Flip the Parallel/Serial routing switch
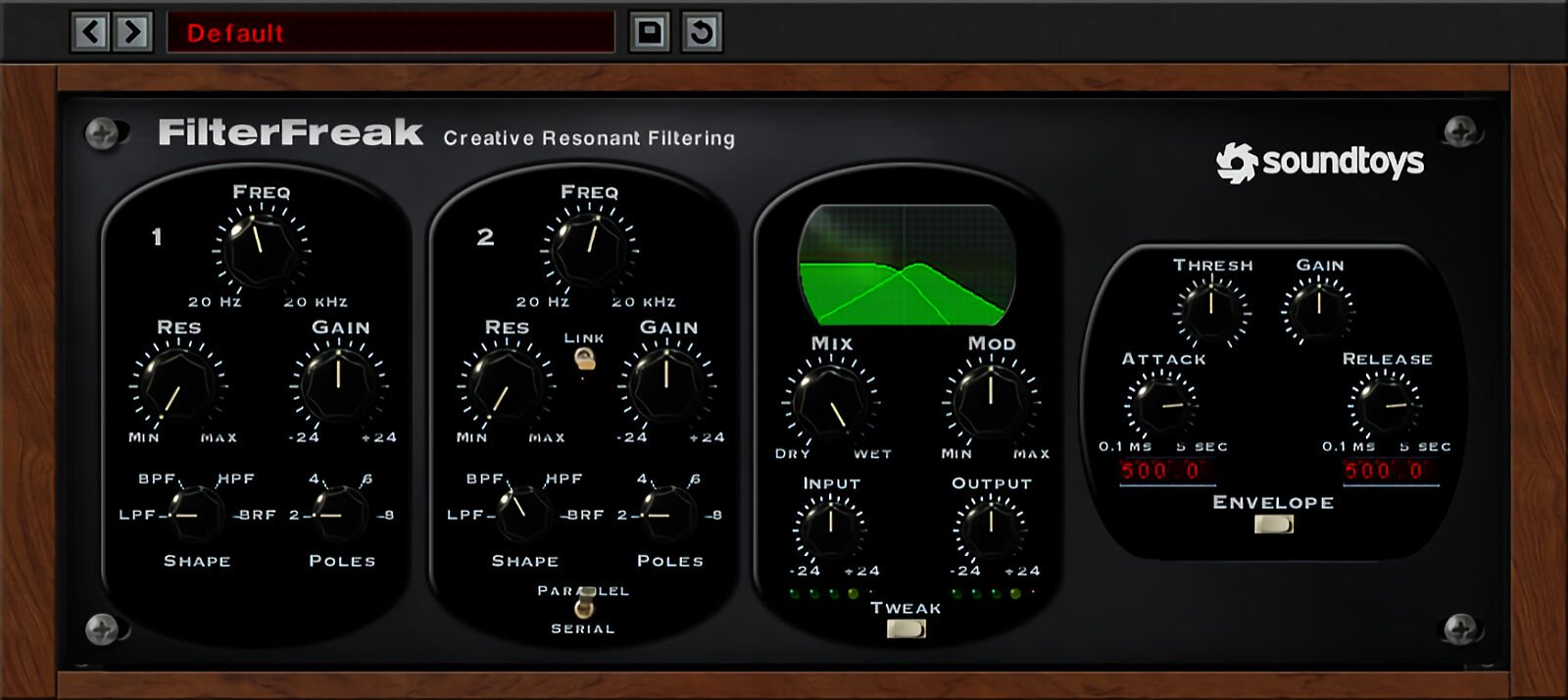 click(x=584, y=608)
